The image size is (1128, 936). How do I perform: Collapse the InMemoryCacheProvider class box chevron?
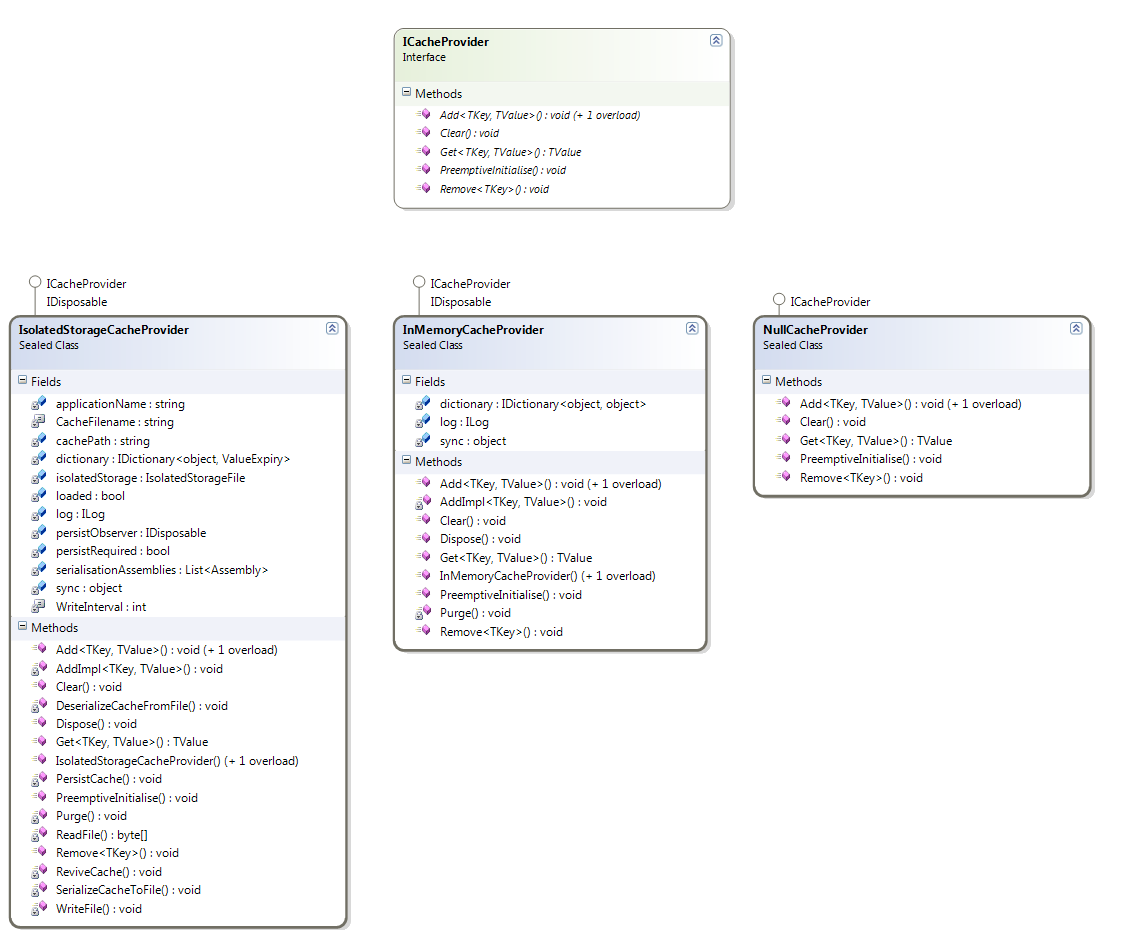pyautogui.click(x=691, y=328)
